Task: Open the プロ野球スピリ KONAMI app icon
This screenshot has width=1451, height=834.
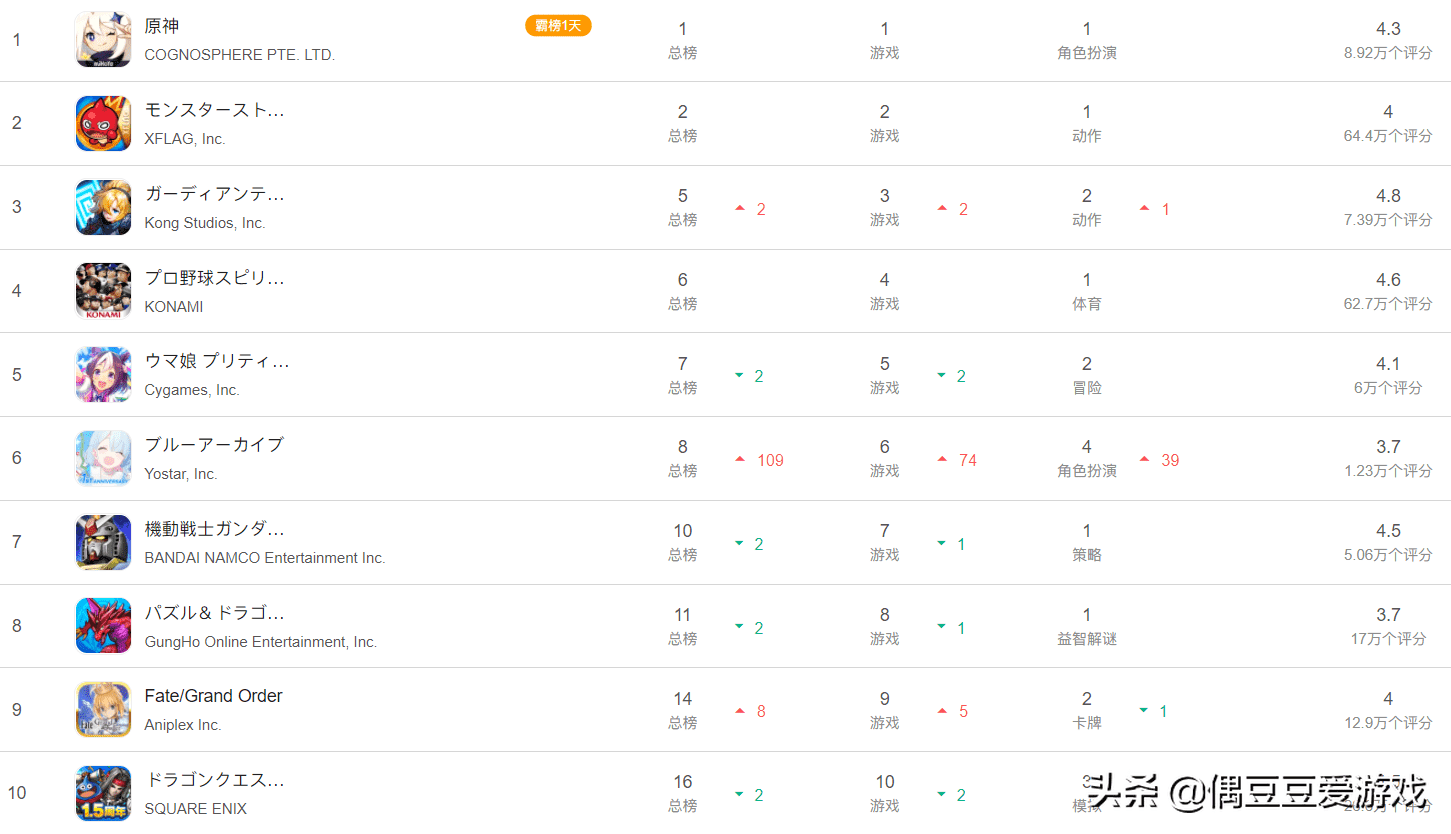Action: (x=103, y=291)
